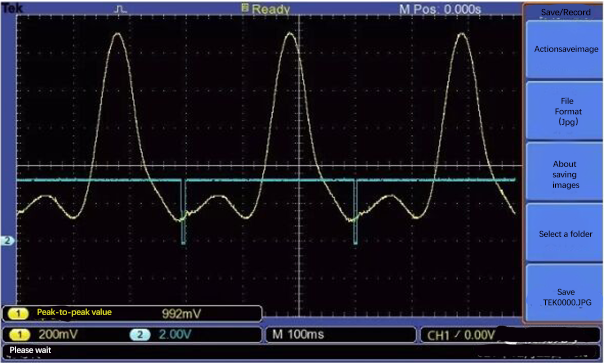Click the Ready status indicator icon

[245, 7]
